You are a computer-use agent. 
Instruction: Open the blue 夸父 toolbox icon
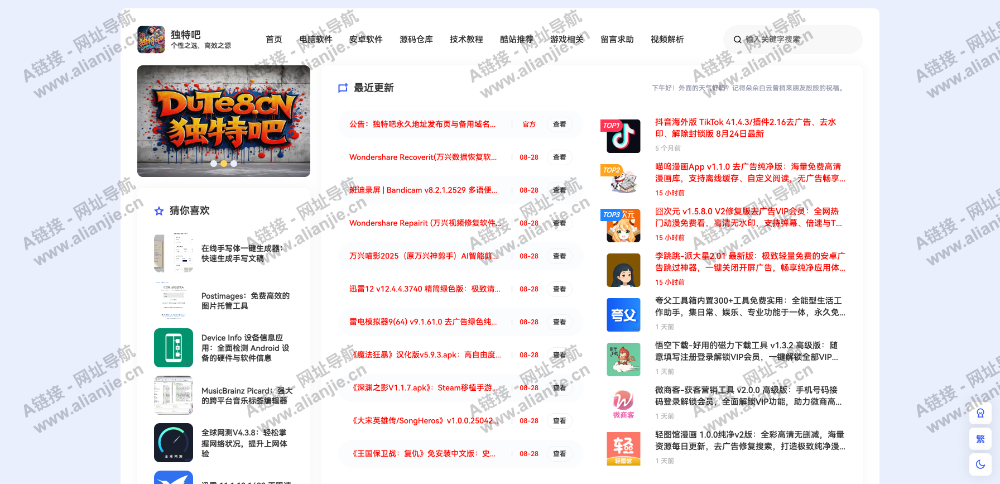[x=623, y=314]
